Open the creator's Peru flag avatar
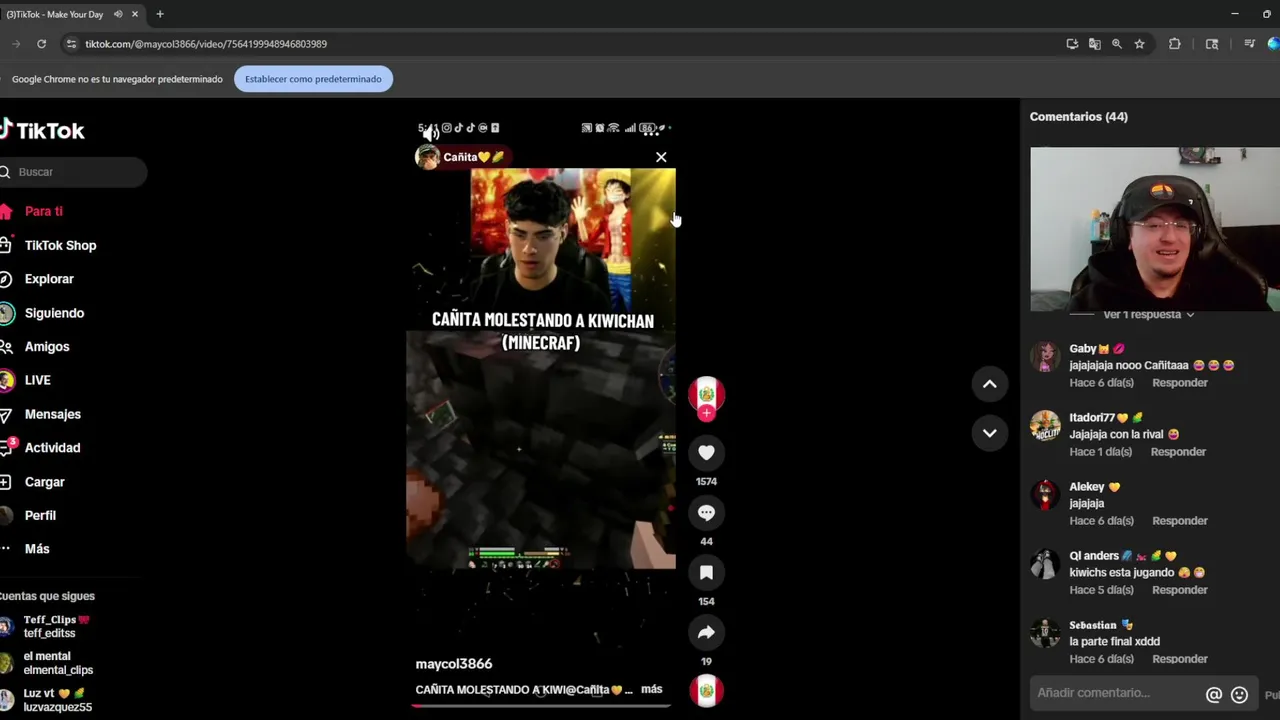 [x=706, y=393]
